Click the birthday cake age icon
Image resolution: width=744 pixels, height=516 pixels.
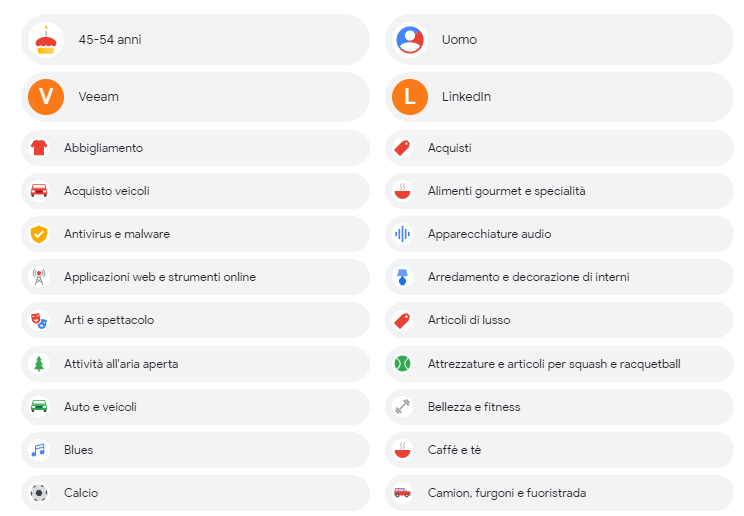pos(46,40)
